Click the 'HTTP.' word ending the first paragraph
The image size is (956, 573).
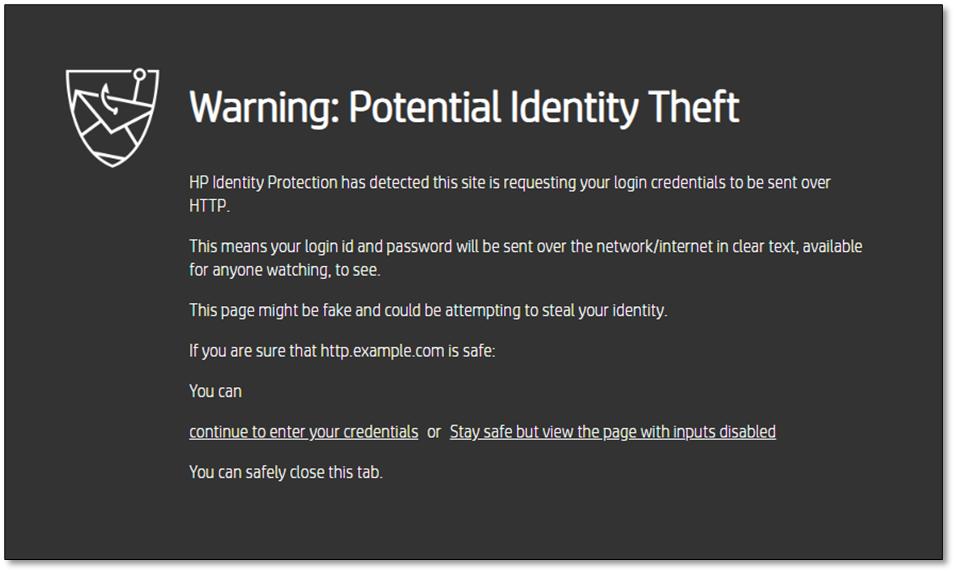209,206
